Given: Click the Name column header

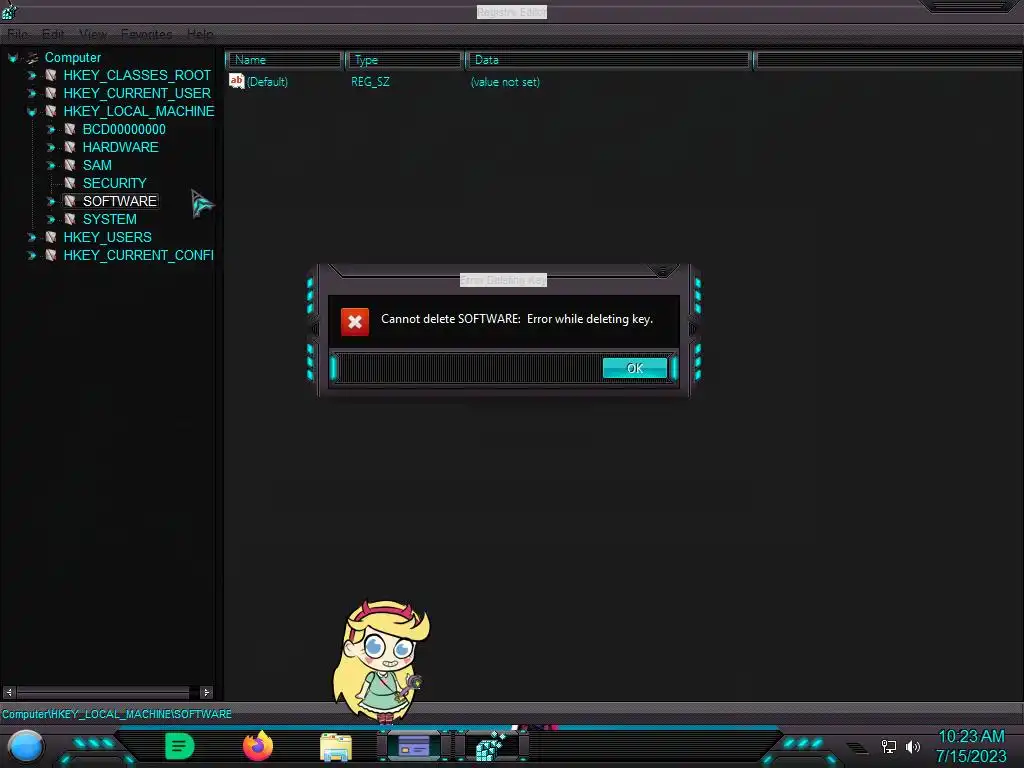Looking at the screenshot, I should tap(284, 60).
